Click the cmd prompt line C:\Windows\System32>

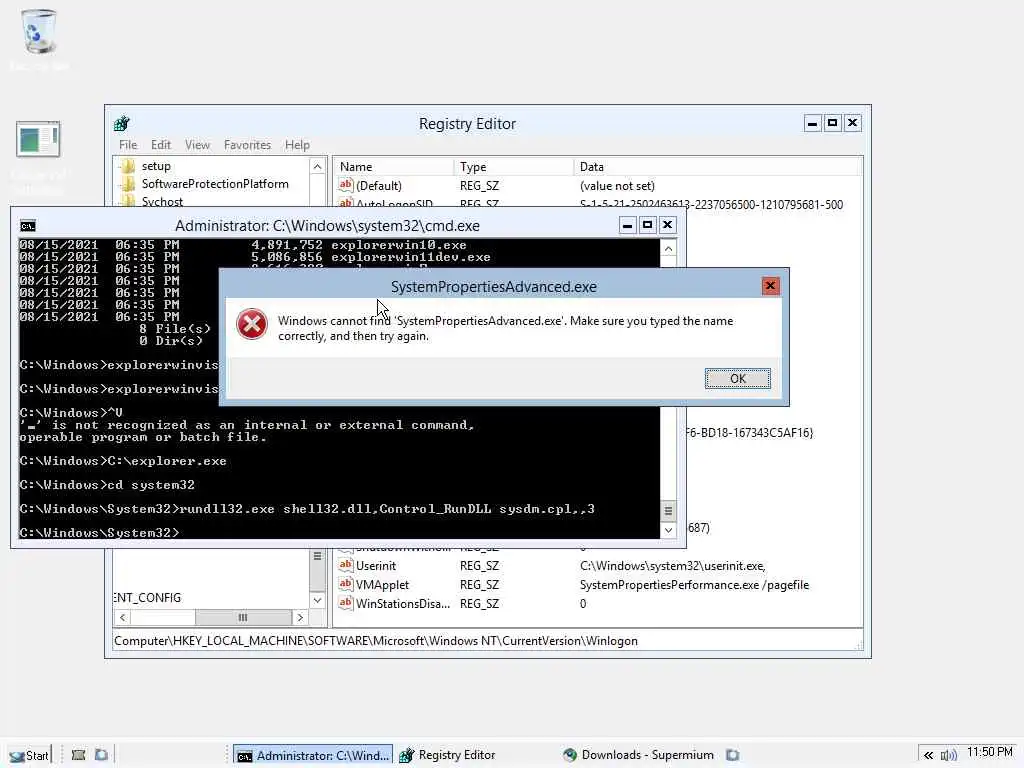point(99,533)
